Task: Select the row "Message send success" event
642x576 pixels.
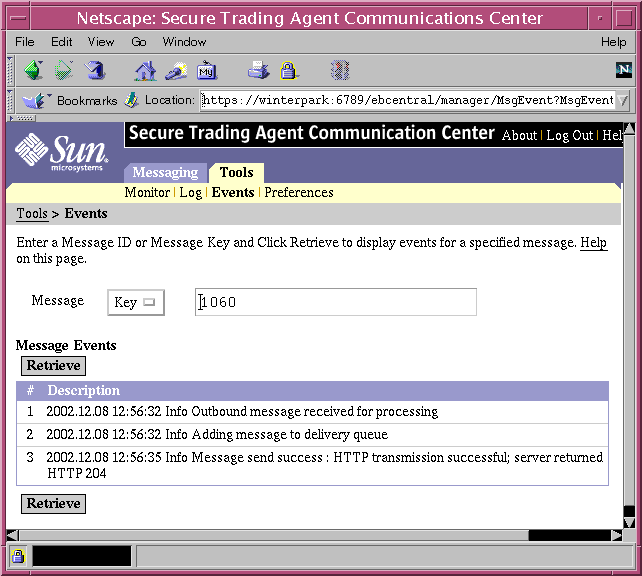Action: 312,466
